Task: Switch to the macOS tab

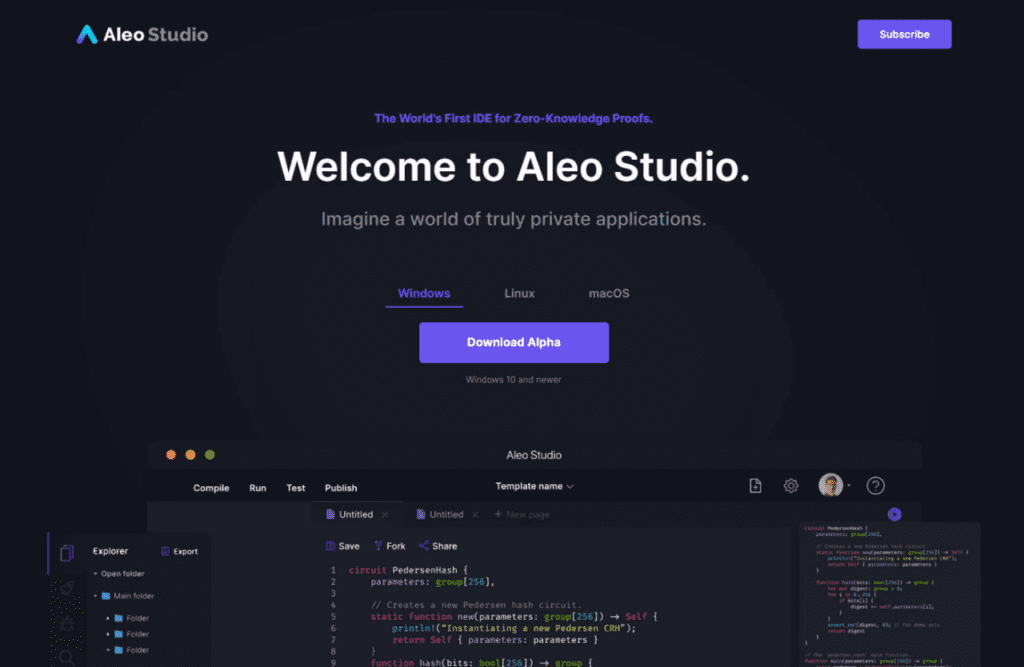Action: coord(609,294)
